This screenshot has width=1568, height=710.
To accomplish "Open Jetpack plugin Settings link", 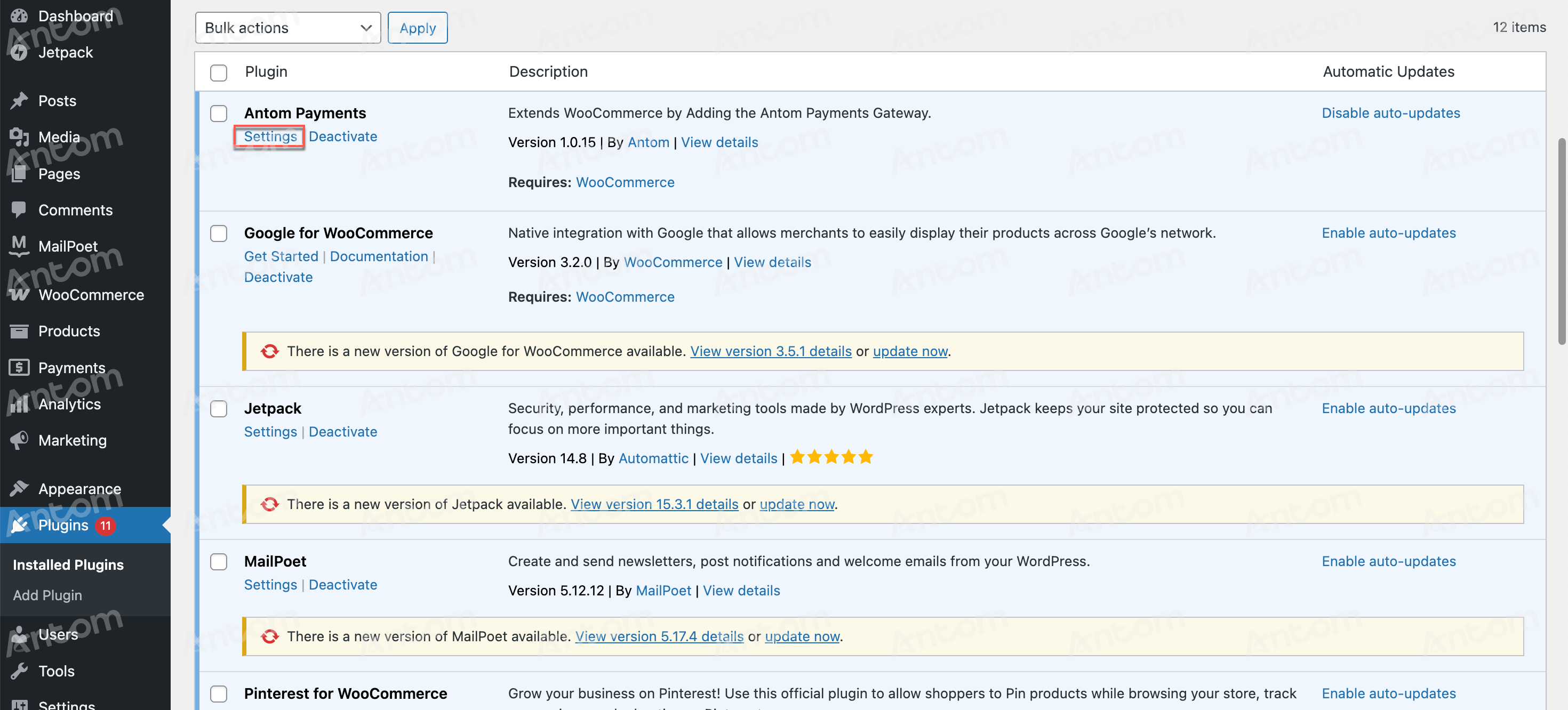I will click(x=270, y=431).
